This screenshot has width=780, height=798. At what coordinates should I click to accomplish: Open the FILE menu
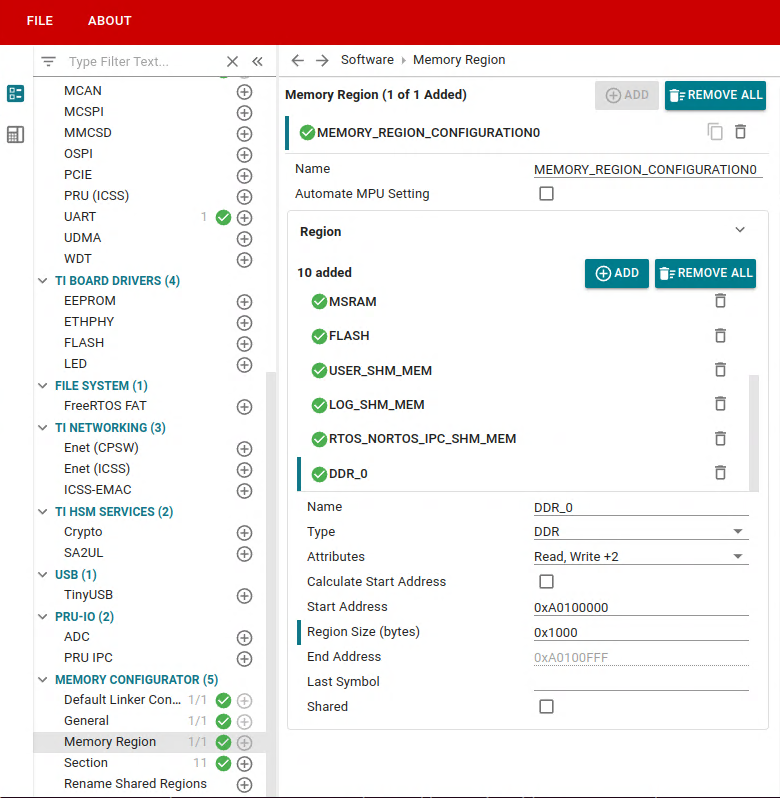point(40,21)
